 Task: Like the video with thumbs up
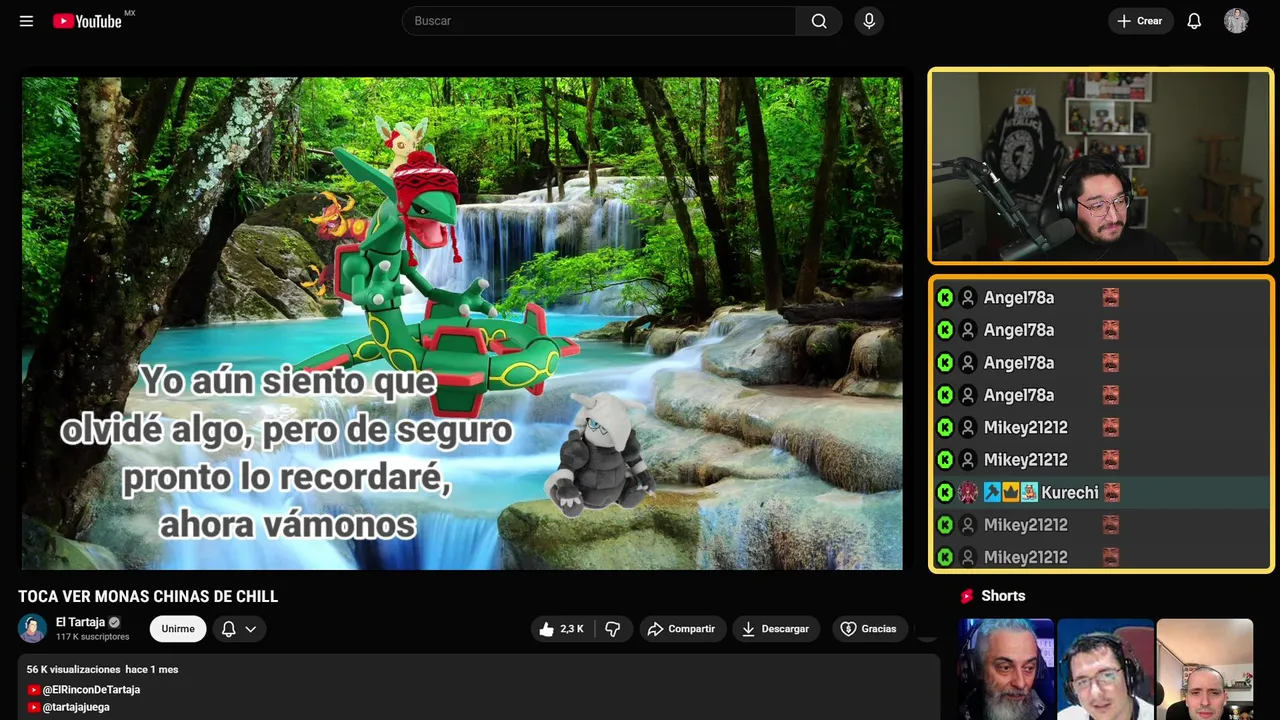pos(561,629)
